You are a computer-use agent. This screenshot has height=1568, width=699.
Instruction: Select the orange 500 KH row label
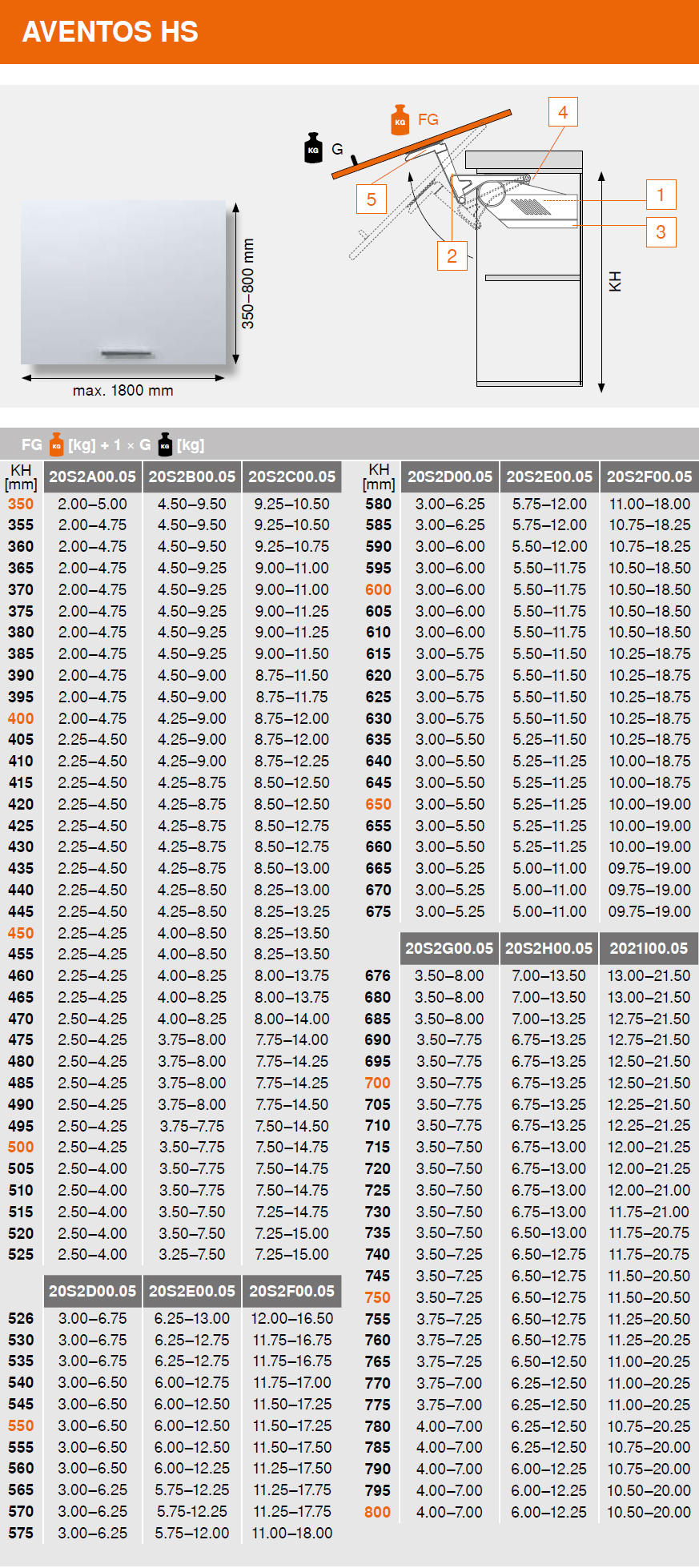coord(21,1147)
